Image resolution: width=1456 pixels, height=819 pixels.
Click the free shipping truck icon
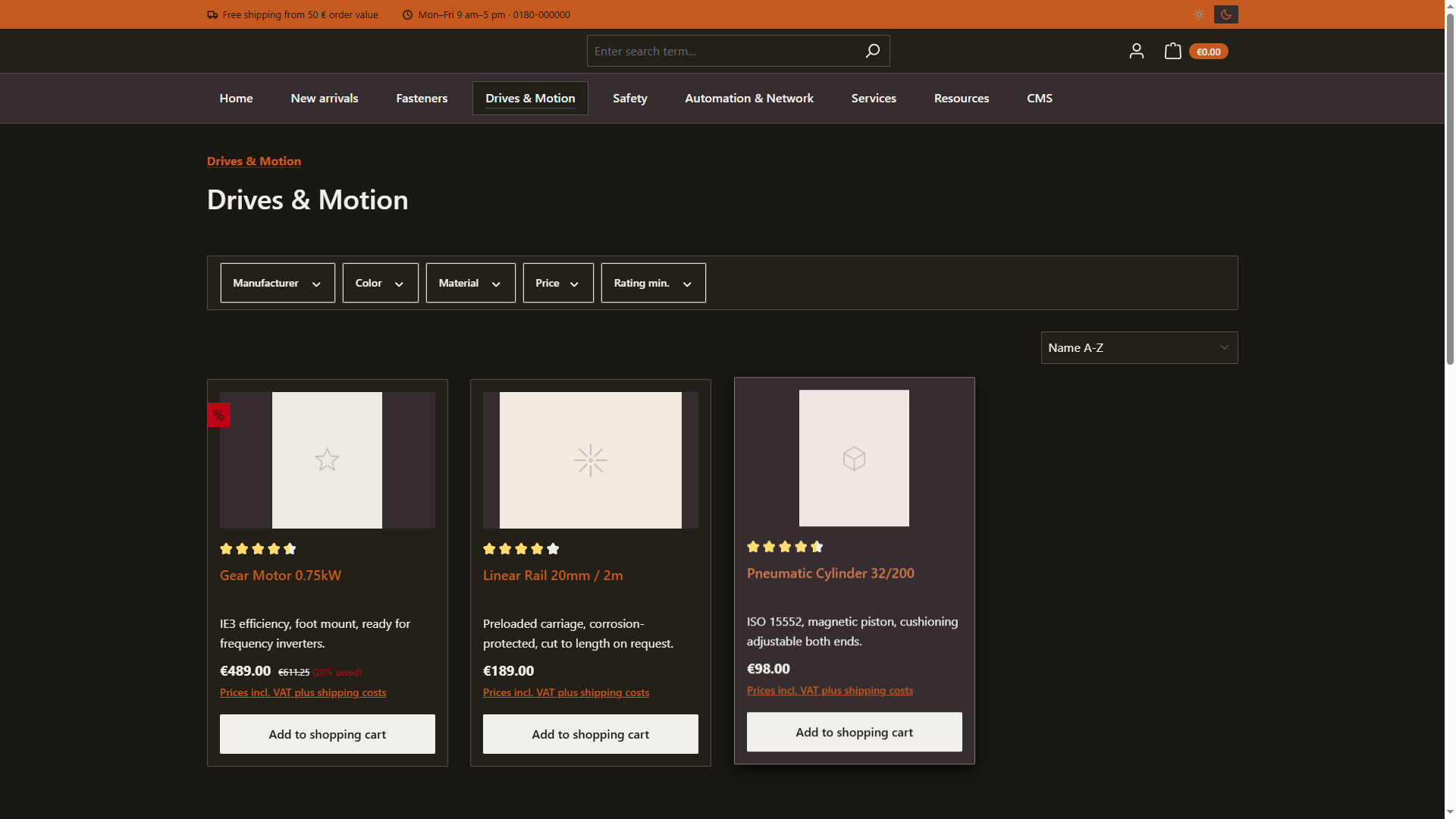tap(212, 14)
